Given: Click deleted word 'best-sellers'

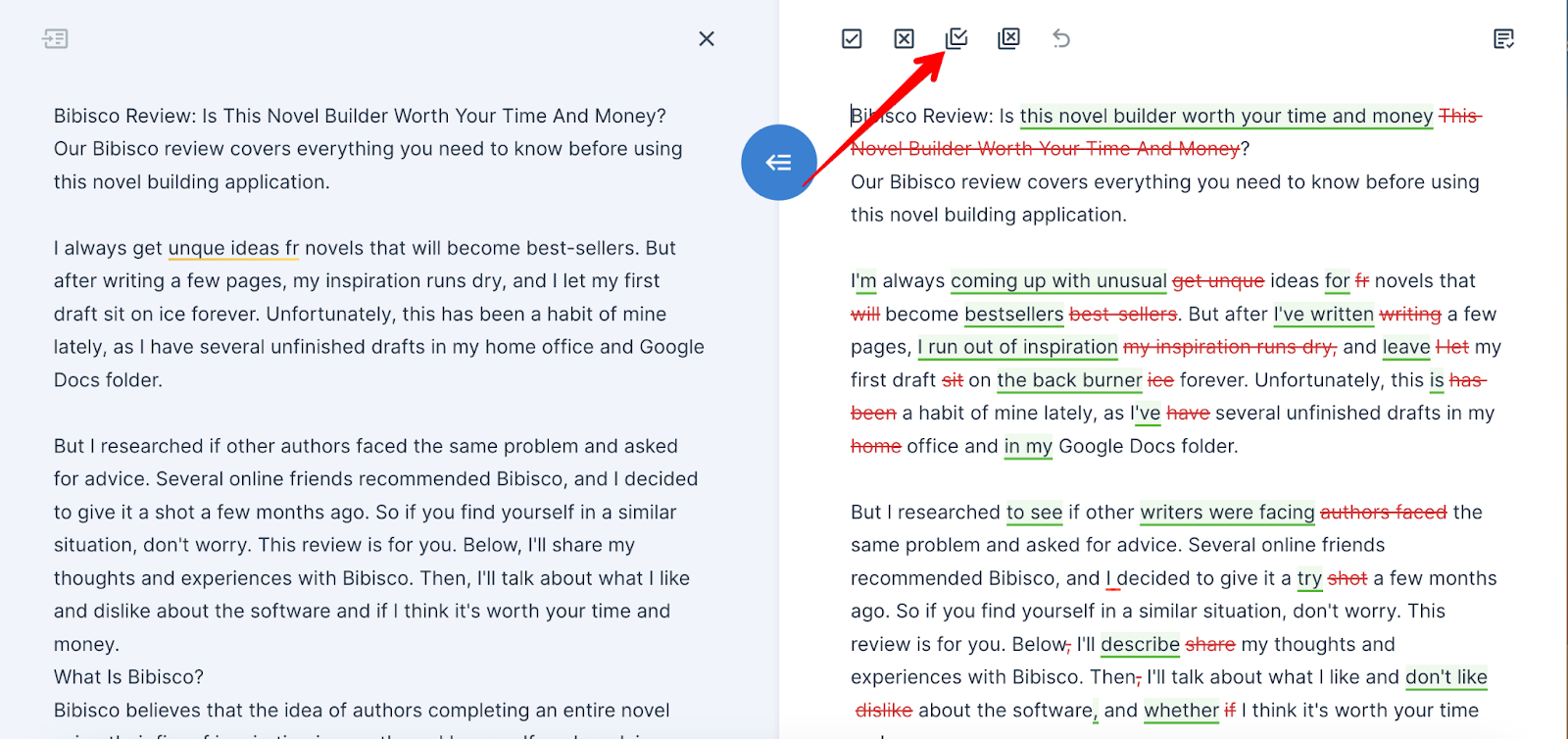Looking at the screenshot, I should point(1123,315).
